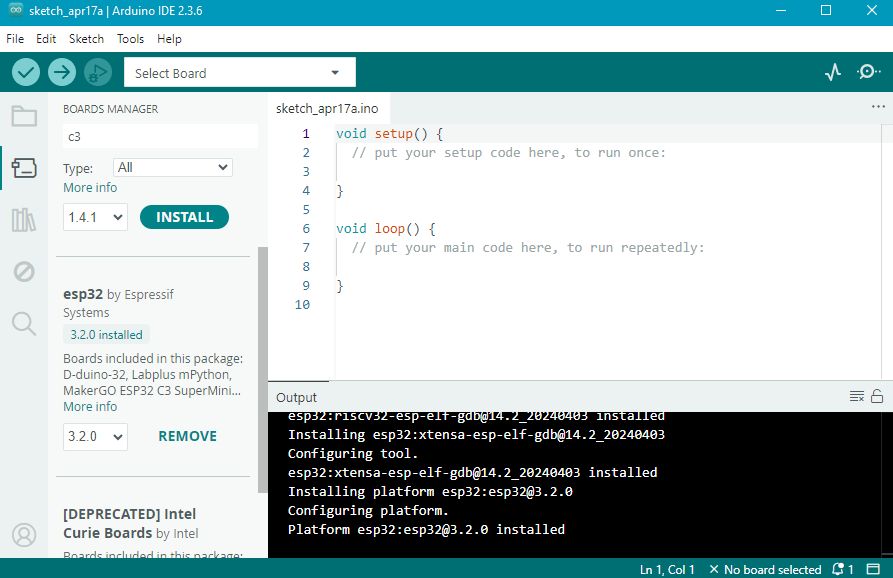Viewport: 893px width, 578px height.
Task: Start debugging with the Debug icon
Action: (97, 72)
